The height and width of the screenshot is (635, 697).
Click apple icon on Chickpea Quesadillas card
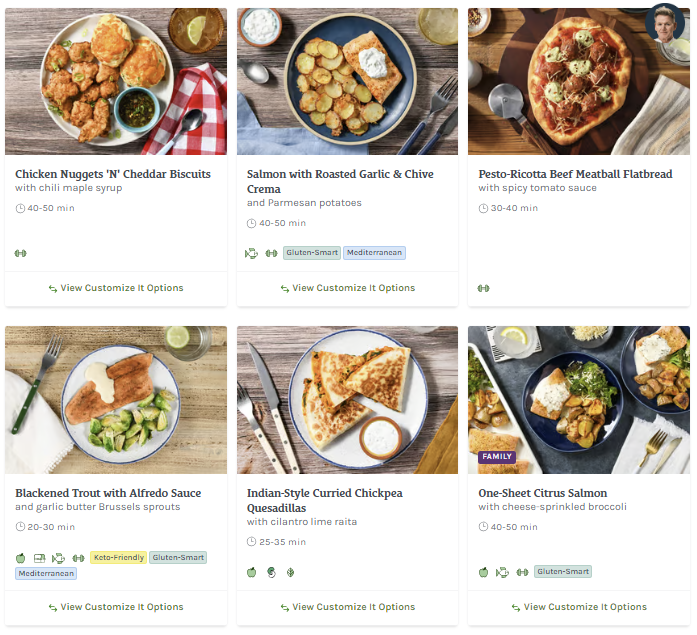coord(252,572)
